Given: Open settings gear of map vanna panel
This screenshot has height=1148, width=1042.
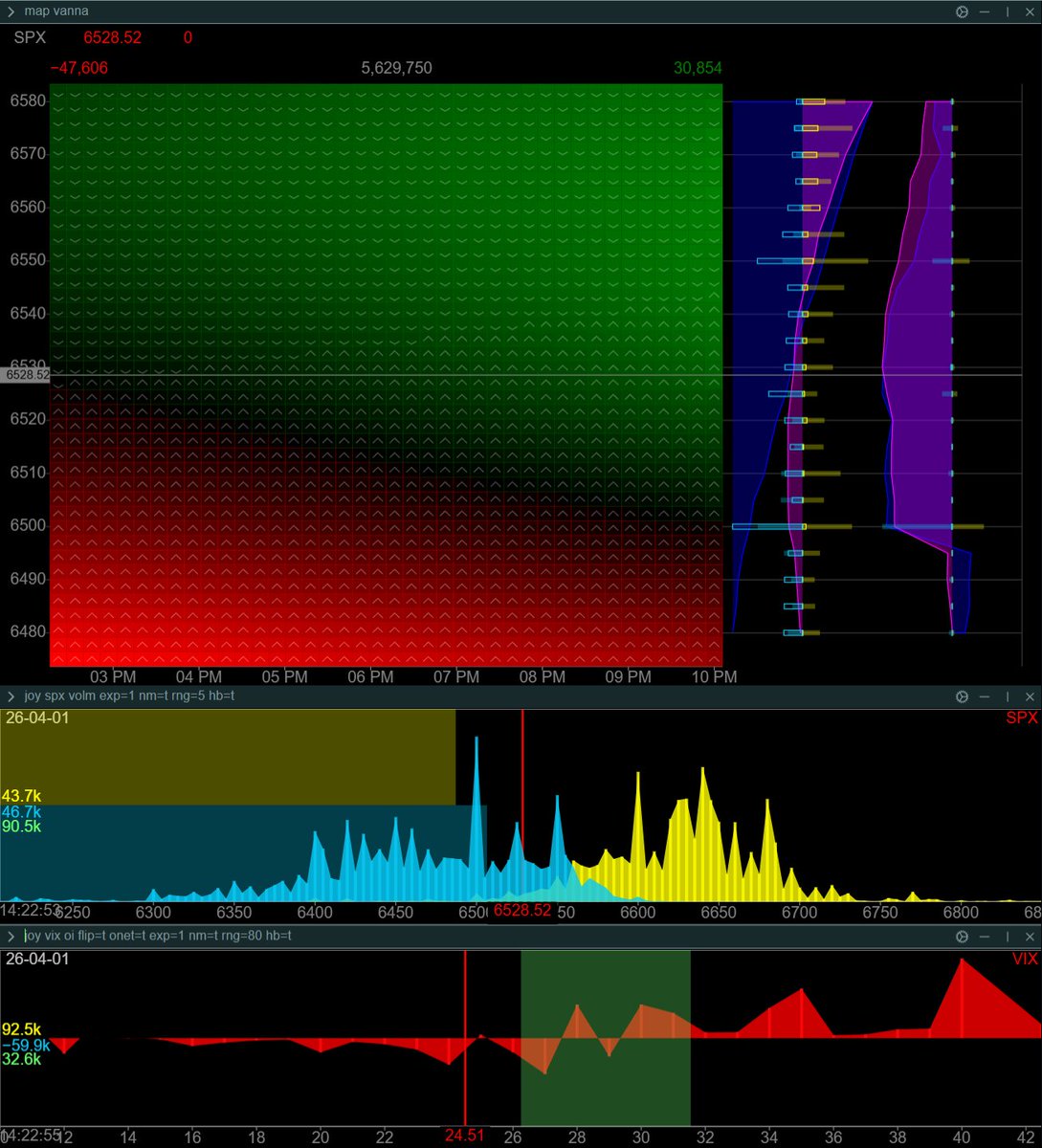Looking at the screenshot, I should tap(962, 11).
